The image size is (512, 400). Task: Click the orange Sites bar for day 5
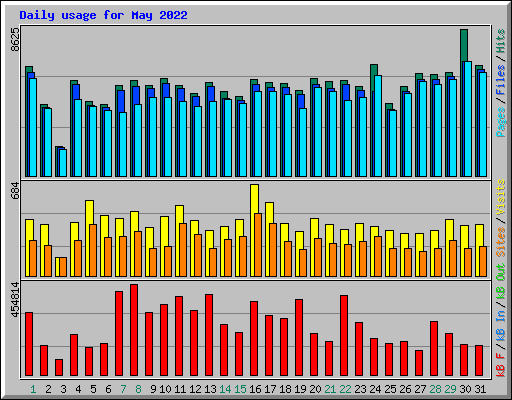click(93, 250)
